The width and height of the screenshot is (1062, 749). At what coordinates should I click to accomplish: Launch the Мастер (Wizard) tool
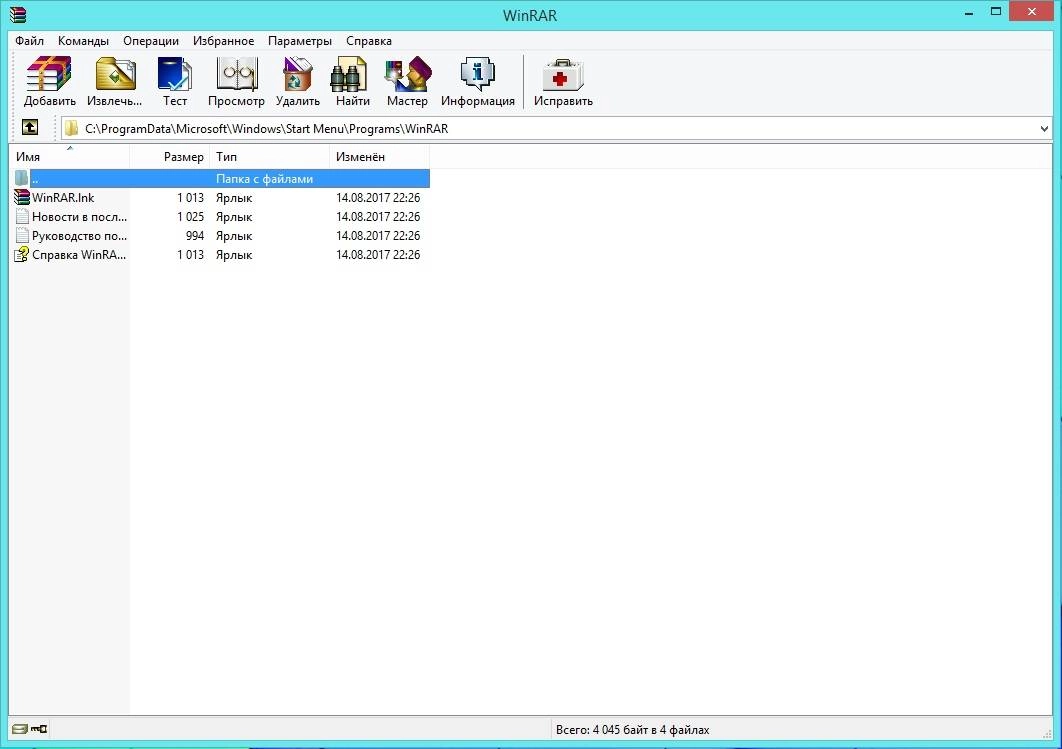pos(408,74)
